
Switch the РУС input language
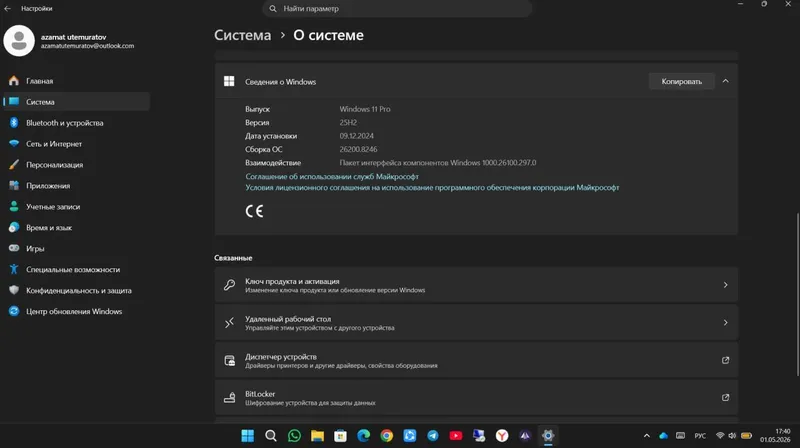(700, 435)
